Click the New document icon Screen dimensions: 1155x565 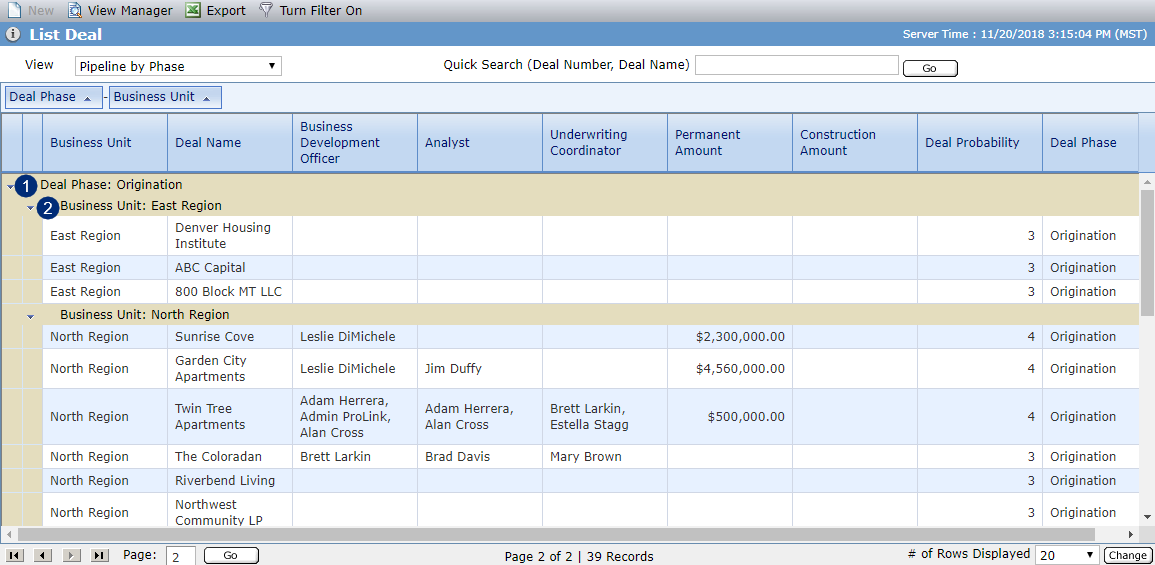coord(14,10)
